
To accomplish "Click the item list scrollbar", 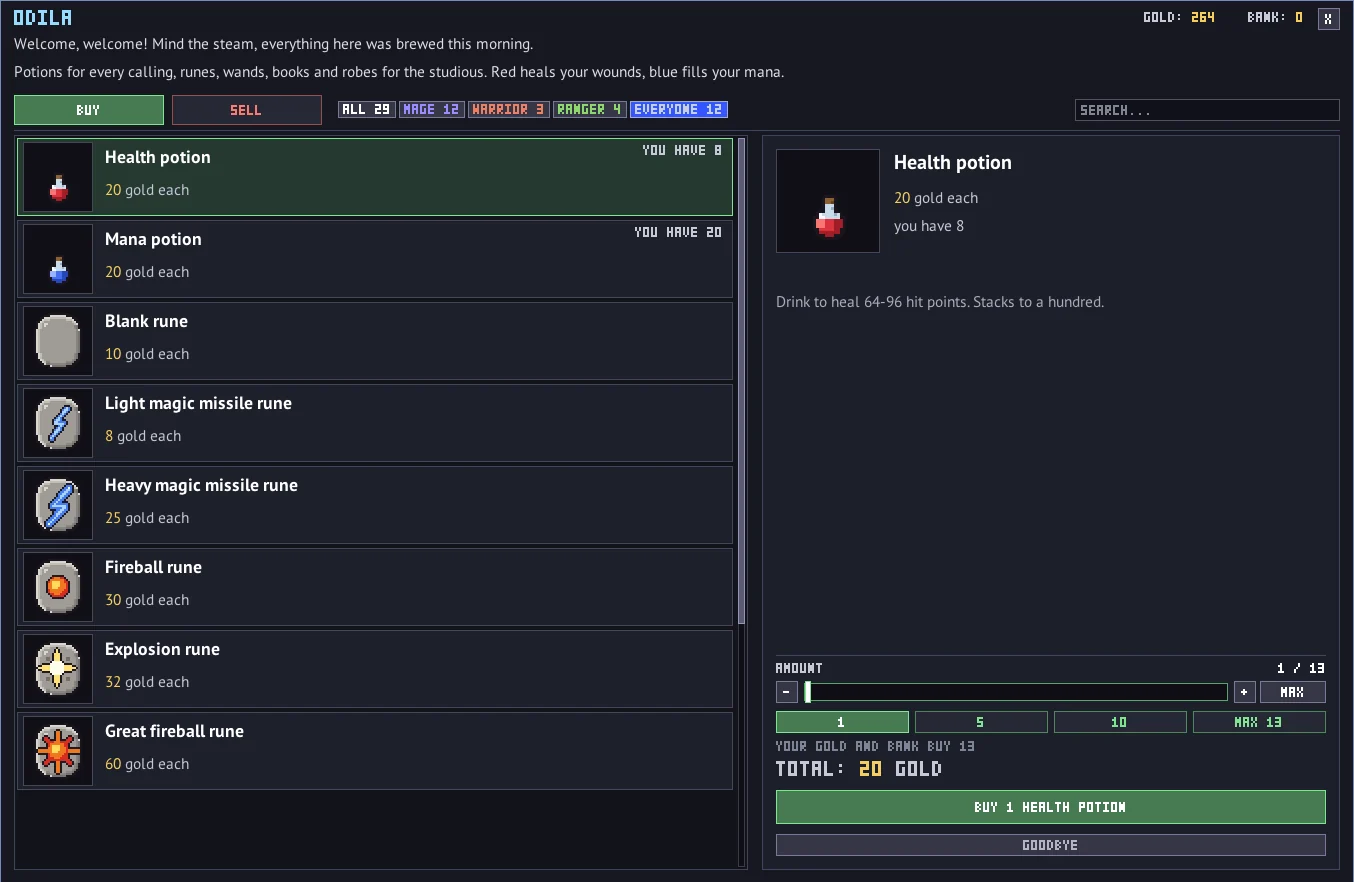I will [741, 381].
